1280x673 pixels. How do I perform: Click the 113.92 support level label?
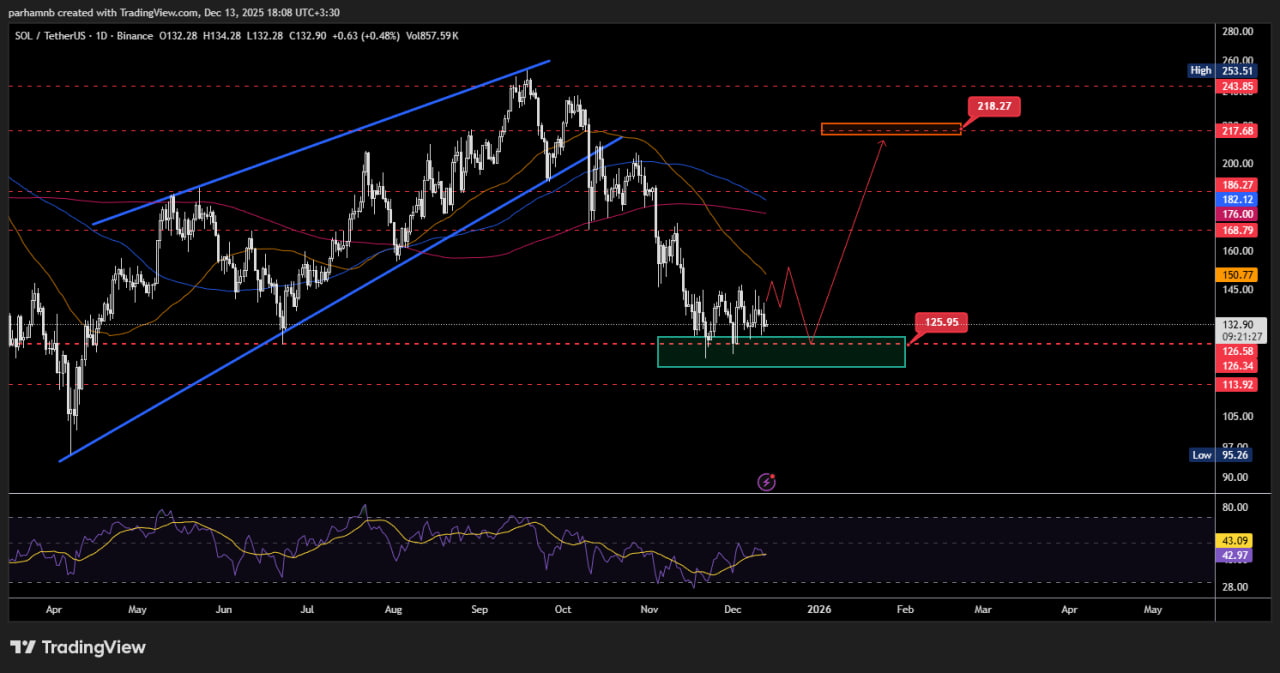coord(1235,385)
